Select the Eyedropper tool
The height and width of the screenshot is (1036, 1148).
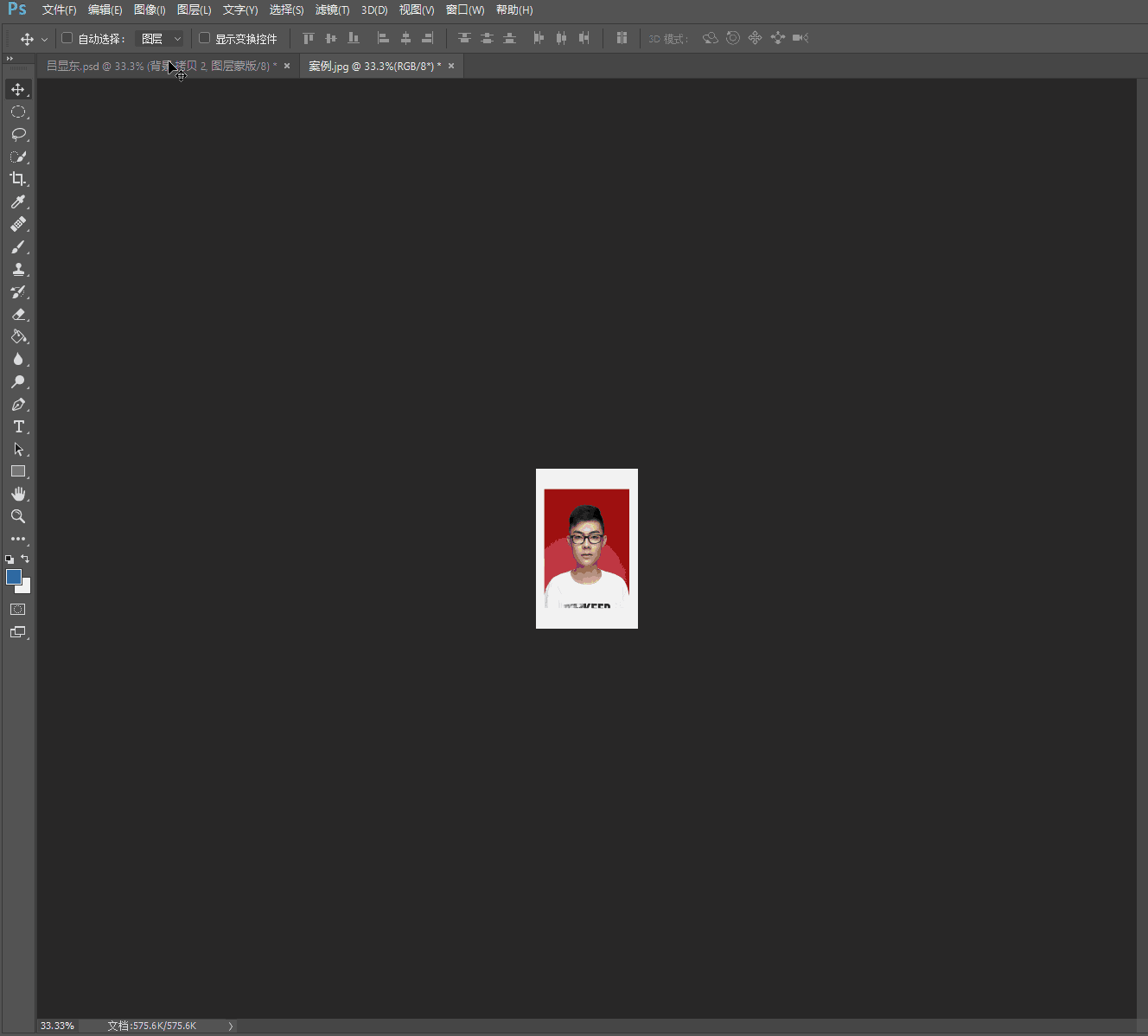click(18, 202)
